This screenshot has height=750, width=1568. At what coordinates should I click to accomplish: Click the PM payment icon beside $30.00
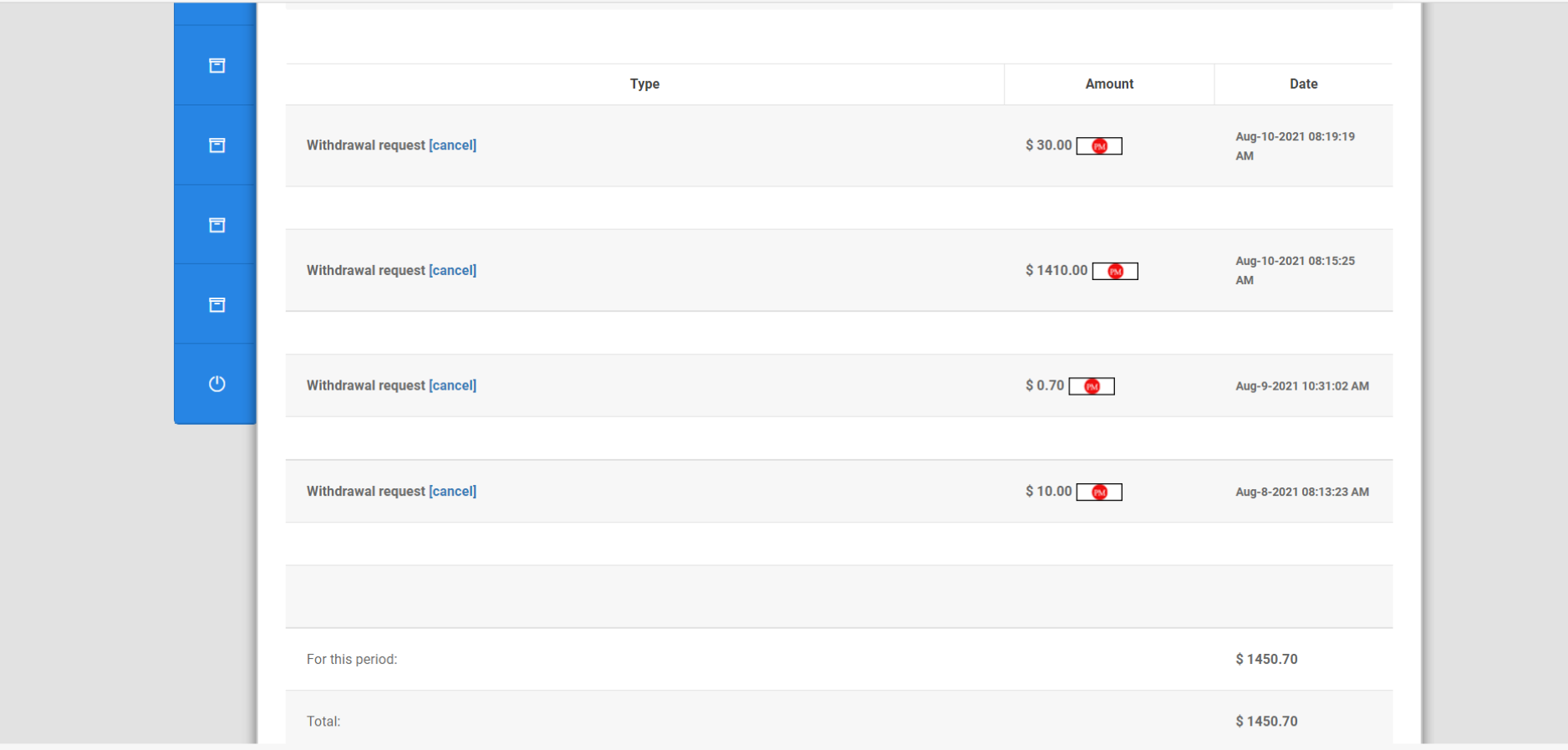coord(1099,146)
